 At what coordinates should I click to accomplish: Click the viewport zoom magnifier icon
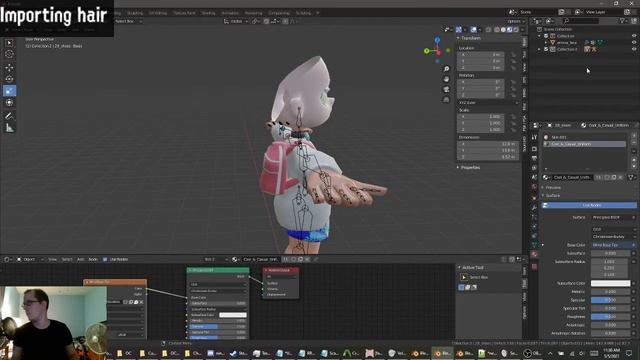446,69
